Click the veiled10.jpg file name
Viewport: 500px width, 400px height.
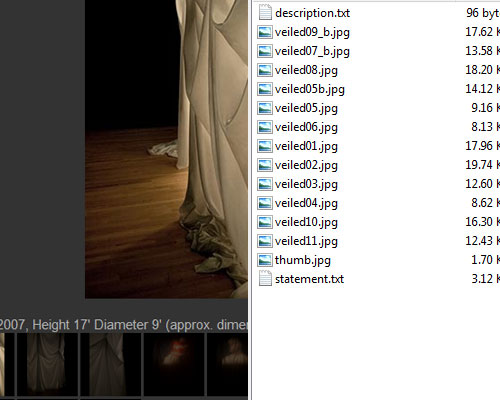[306, 222]
